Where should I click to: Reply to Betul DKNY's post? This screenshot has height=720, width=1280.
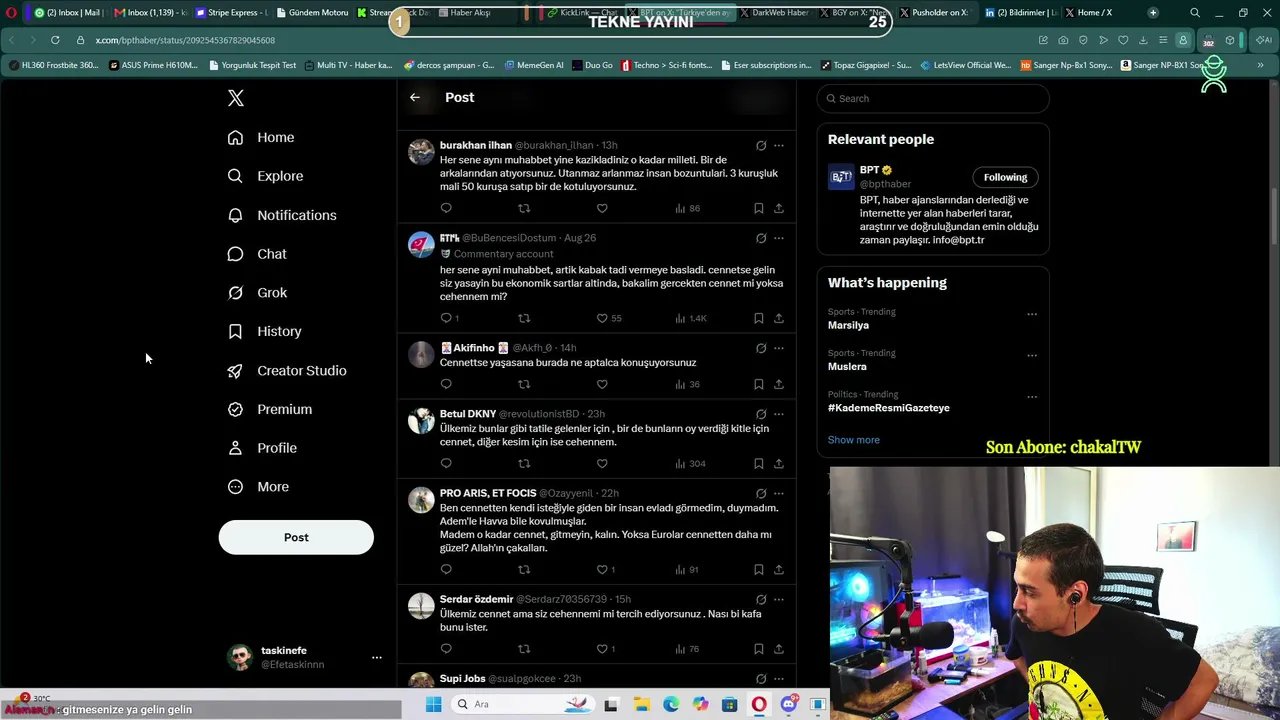446,463
